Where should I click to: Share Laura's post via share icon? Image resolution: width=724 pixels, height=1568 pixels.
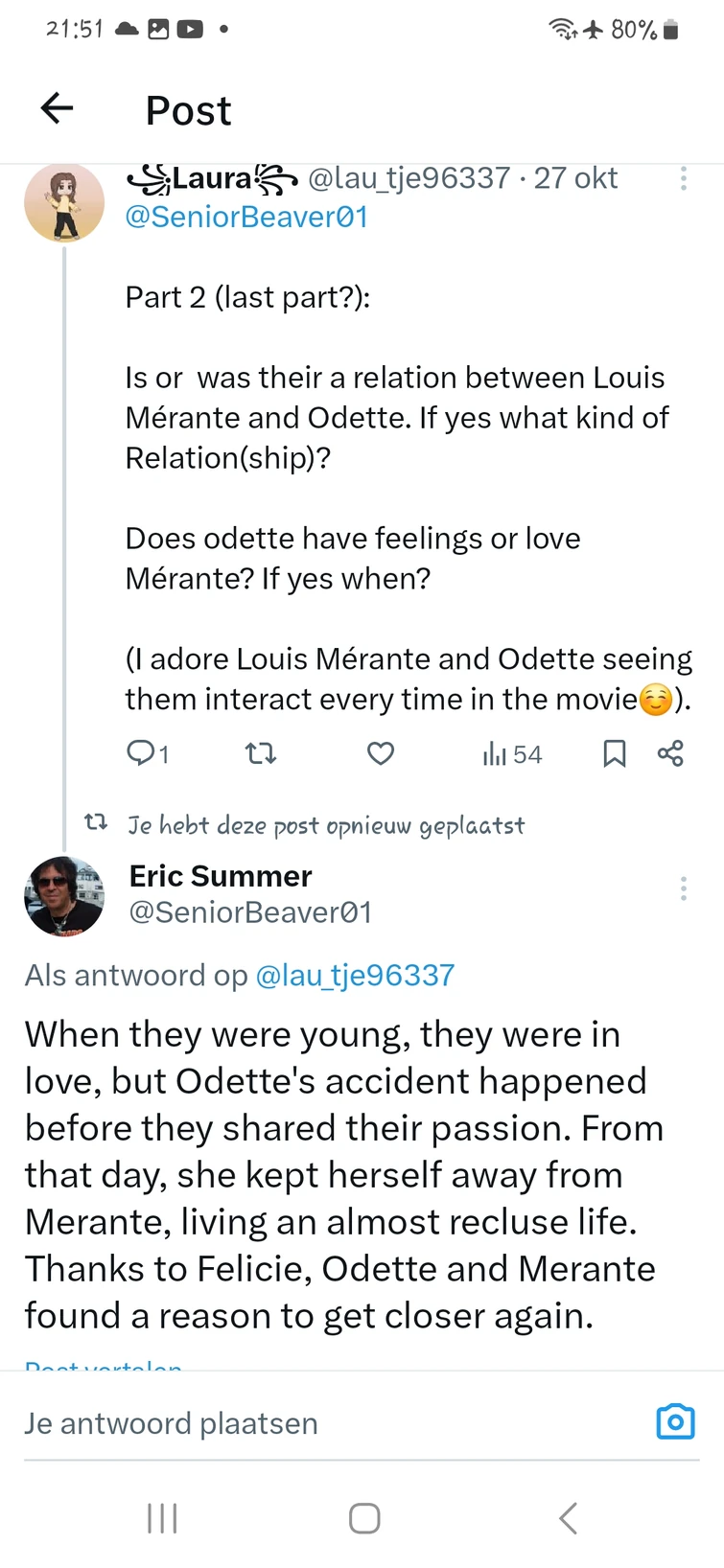pos(670,753)
